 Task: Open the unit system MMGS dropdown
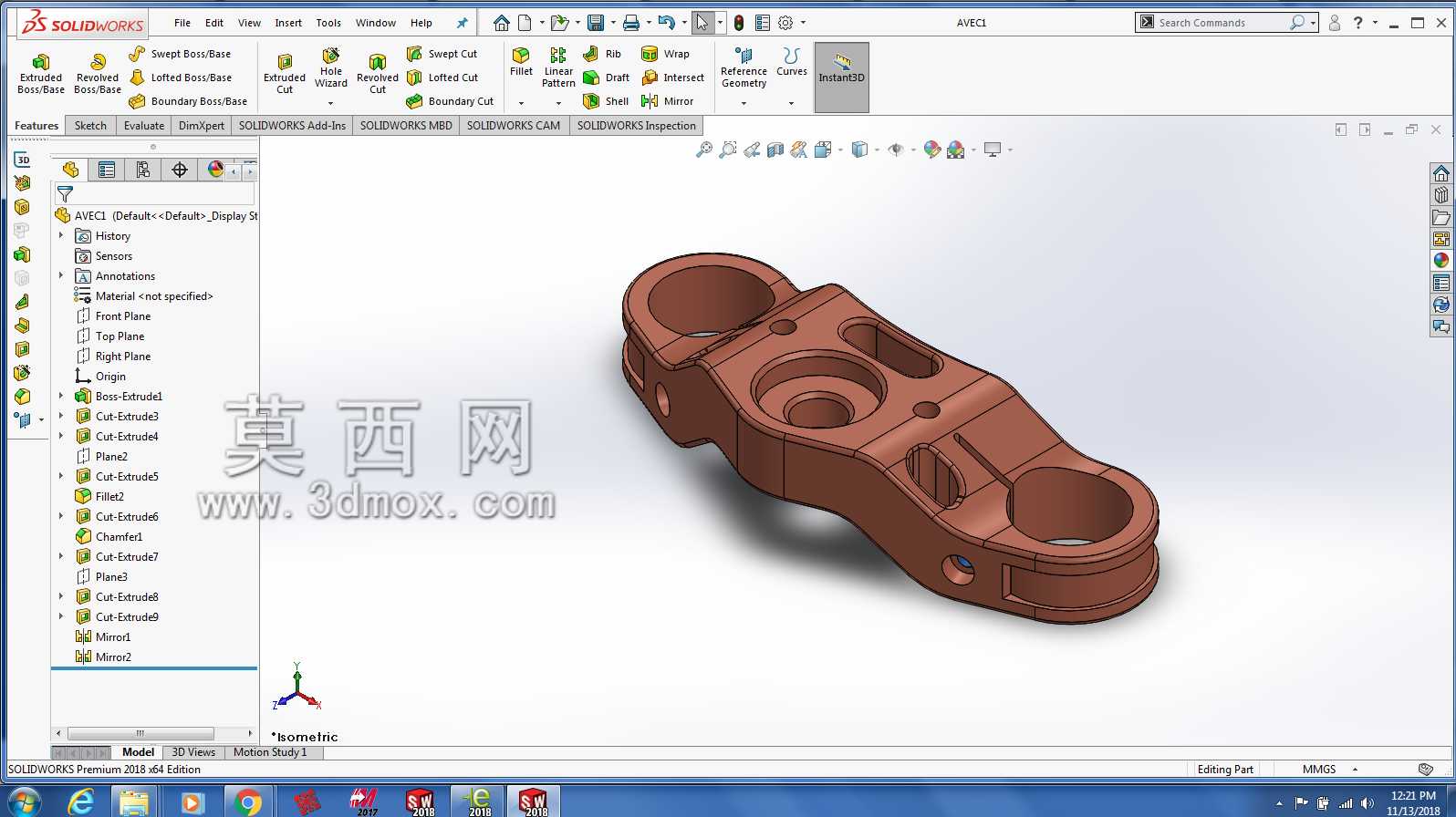(1355, 770)
